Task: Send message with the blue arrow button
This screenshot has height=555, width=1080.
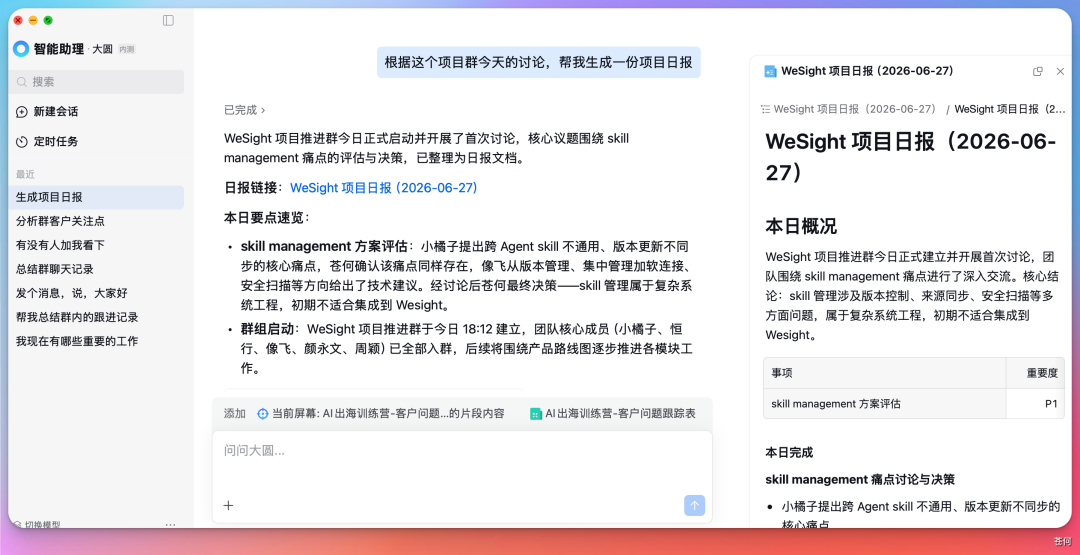Action: click(694, 505)
